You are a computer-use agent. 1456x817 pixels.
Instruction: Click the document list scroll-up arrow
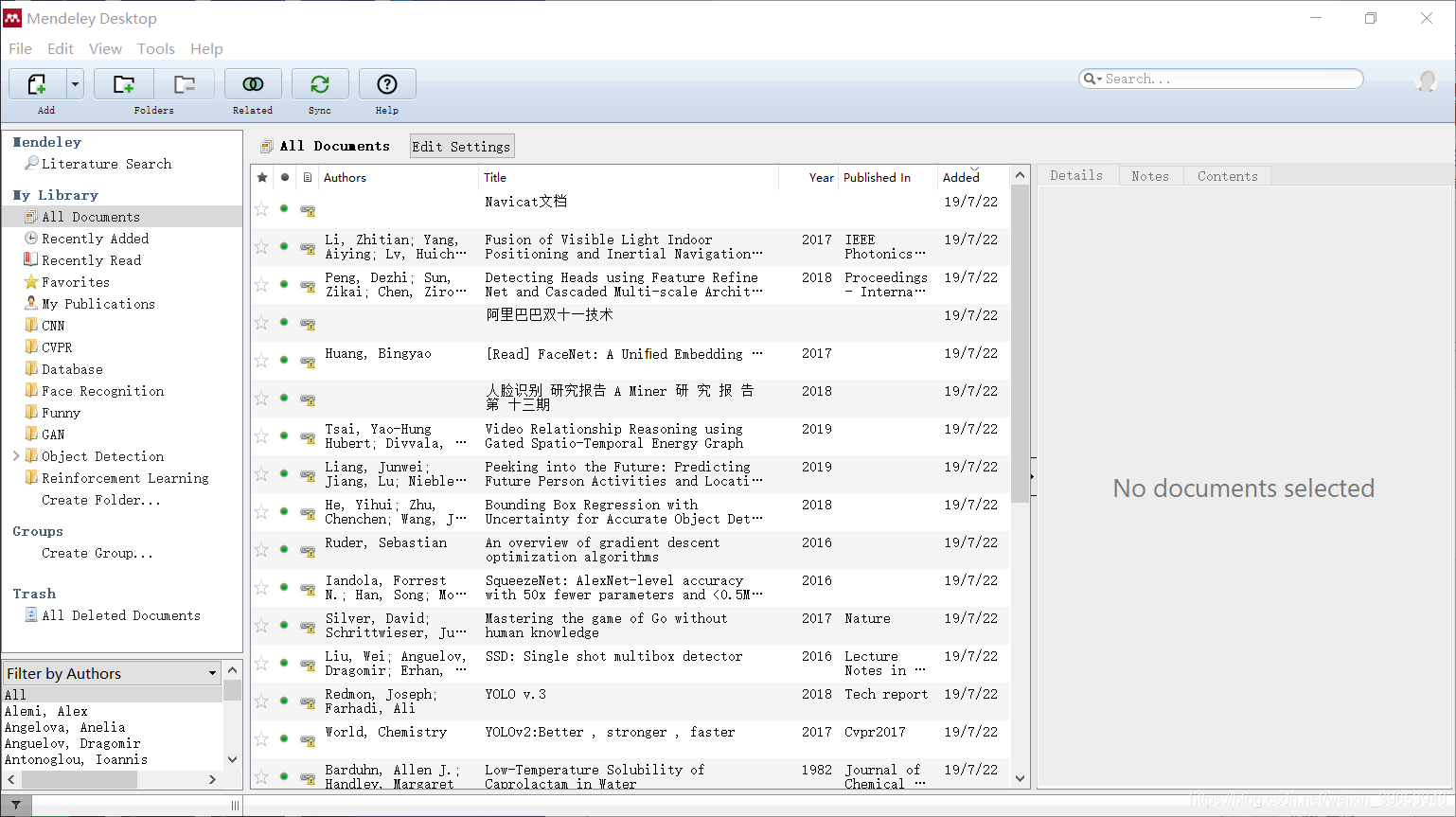click(x=1020, y=175)
